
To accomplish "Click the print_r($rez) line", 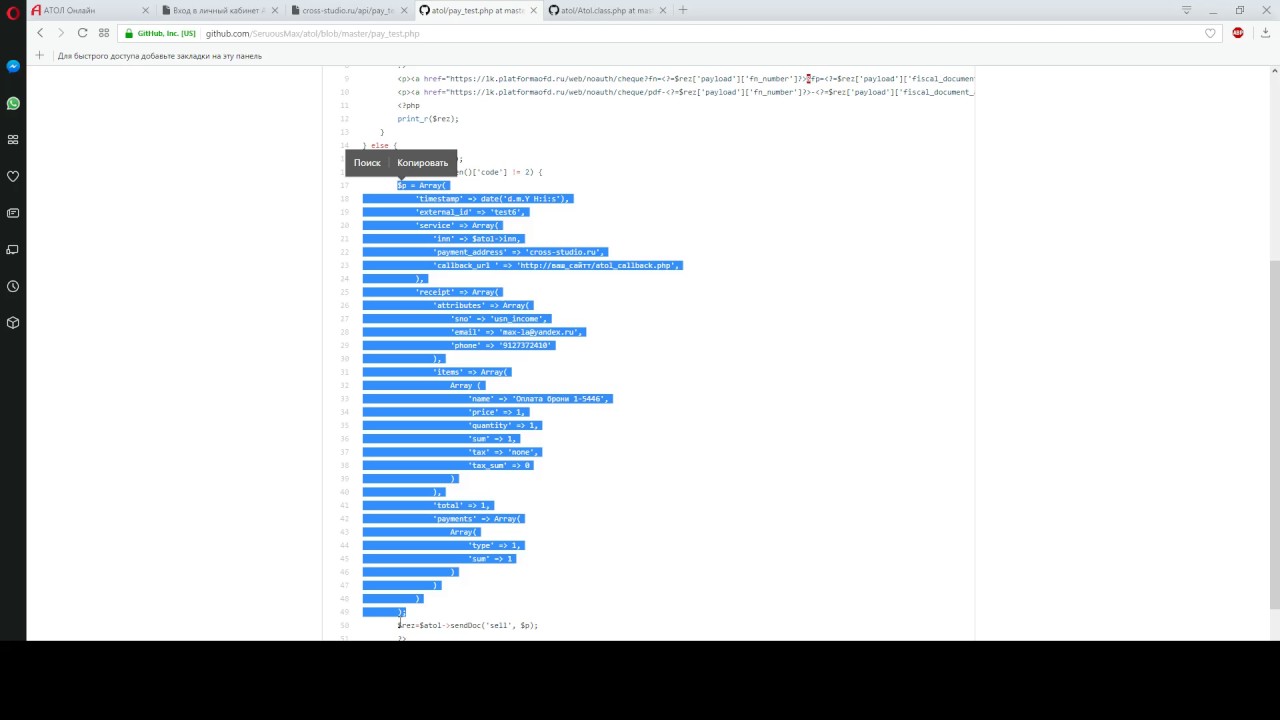I will click(428, 119).
